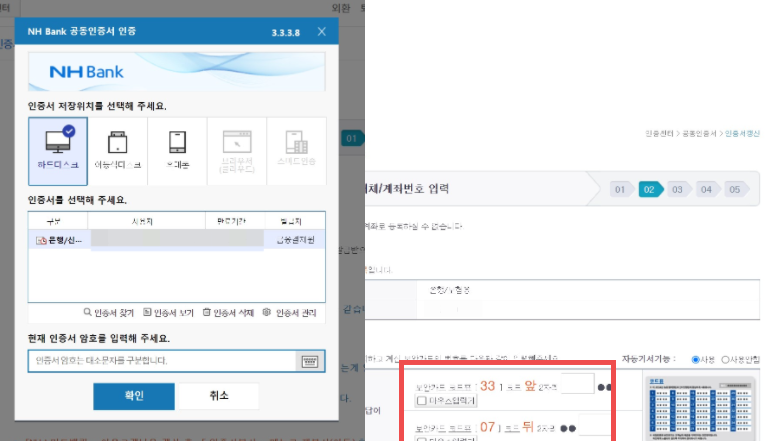Select 사용안함 radio for auto-fill function
The width and height of the screenshot is (775, 441).
[x=725, y=359]
